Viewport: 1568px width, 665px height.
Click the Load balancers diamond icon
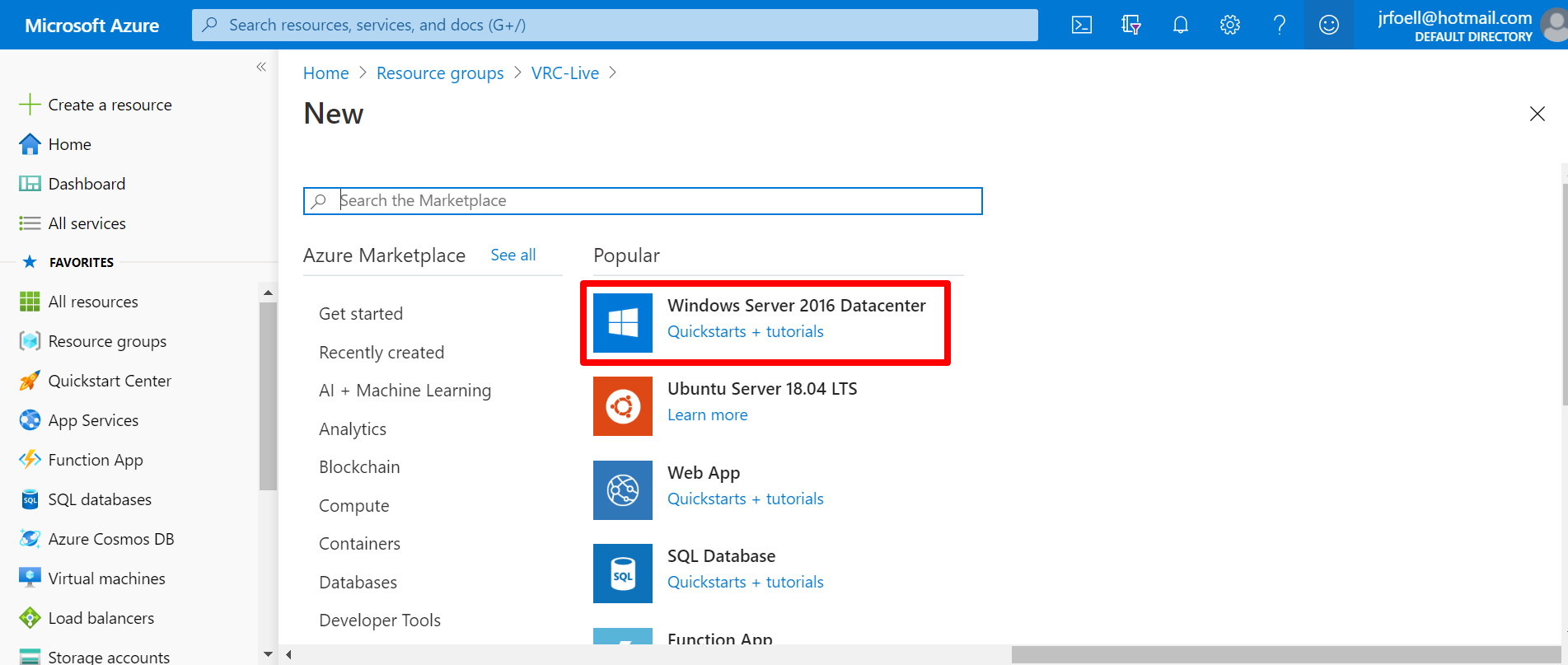click(30, 618)
